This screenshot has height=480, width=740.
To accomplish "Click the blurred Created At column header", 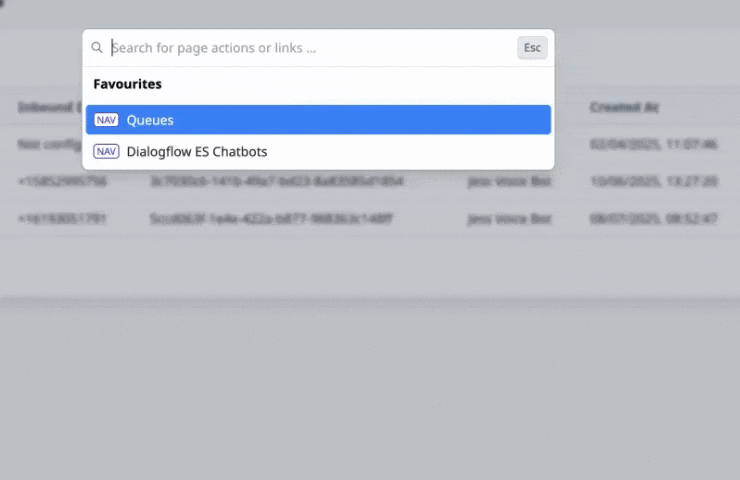I will pos(624,107).
